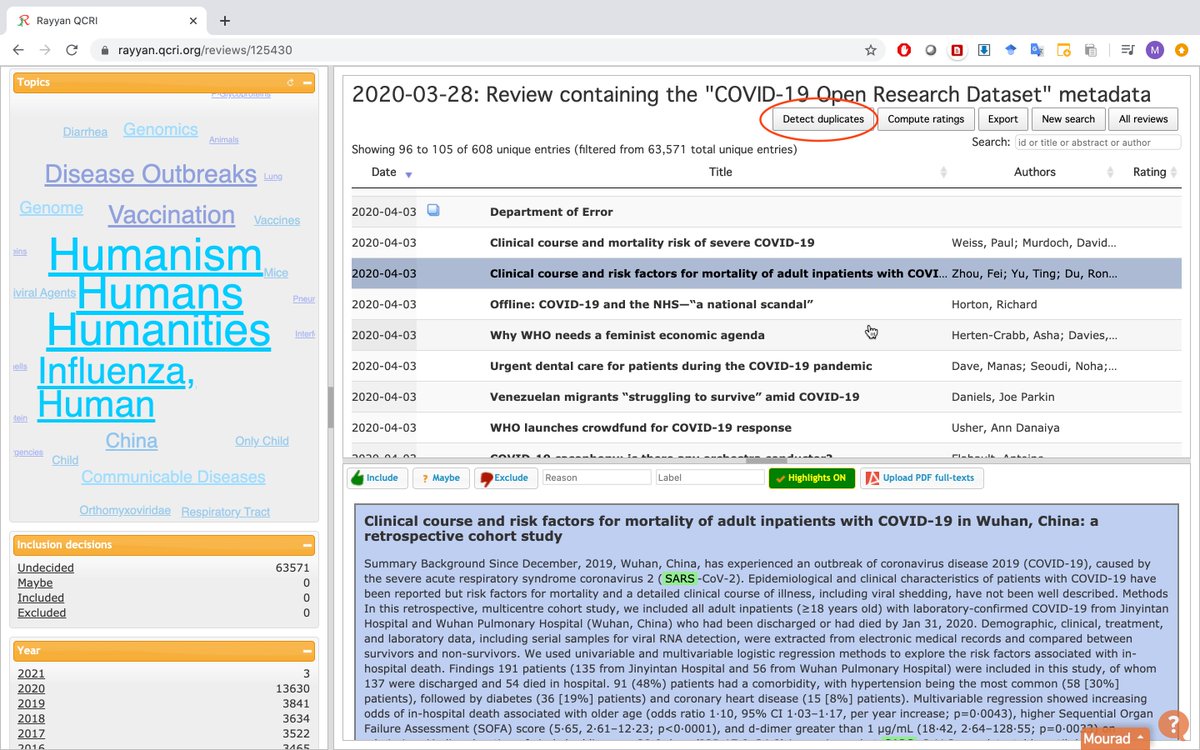Open the red stop-hand adblock extension
Image resolution: width=1200 pixels, height=750 pixels.
pos(903,49)
